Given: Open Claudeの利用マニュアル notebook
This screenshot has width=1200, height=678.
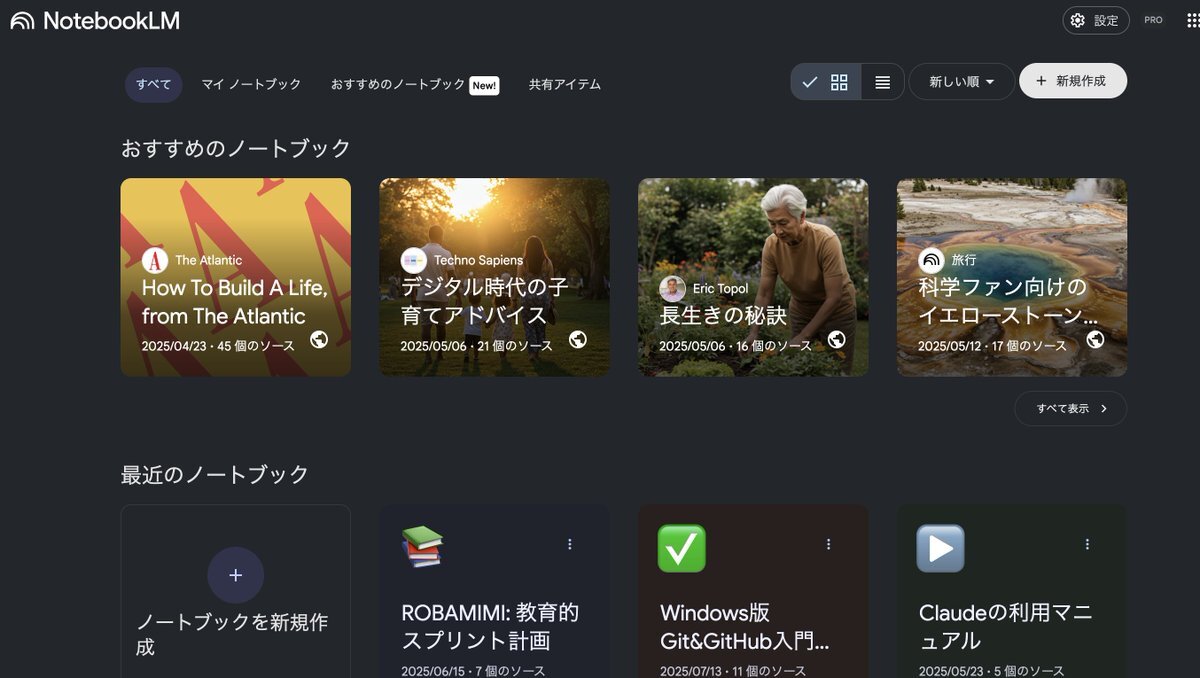Looking at the screenshot, I should point(1012,591).
